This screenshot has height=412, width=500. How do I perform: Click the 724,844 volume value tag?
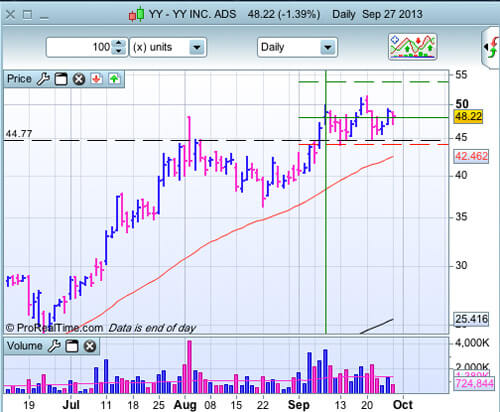474,383
